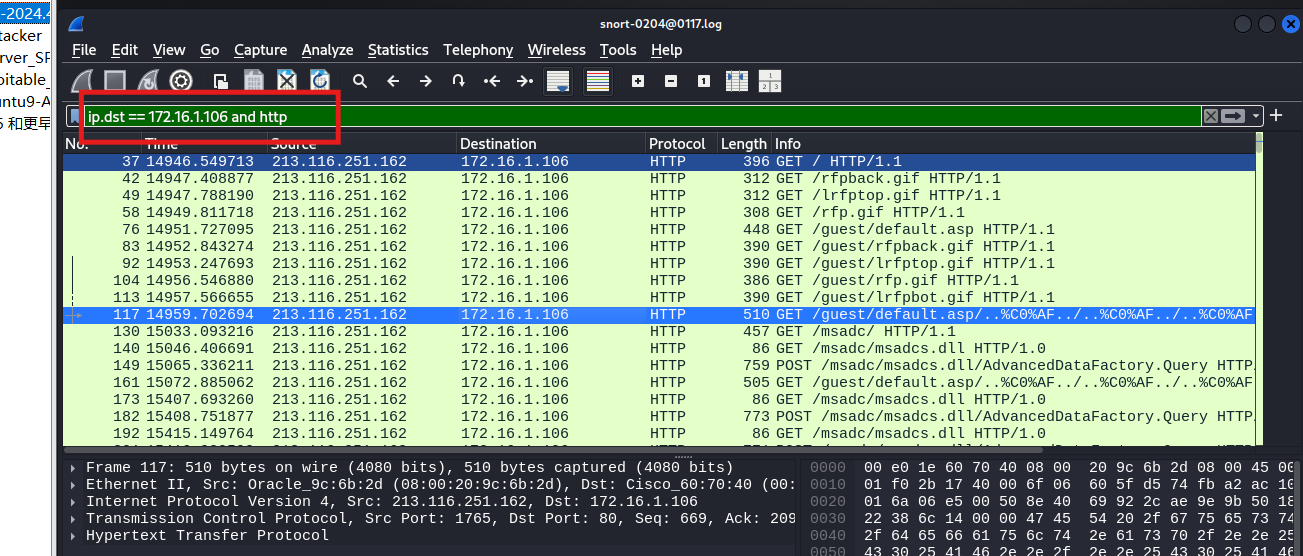Jump to the first packet
1303x556 pixels.
click(x=491, y=81)
